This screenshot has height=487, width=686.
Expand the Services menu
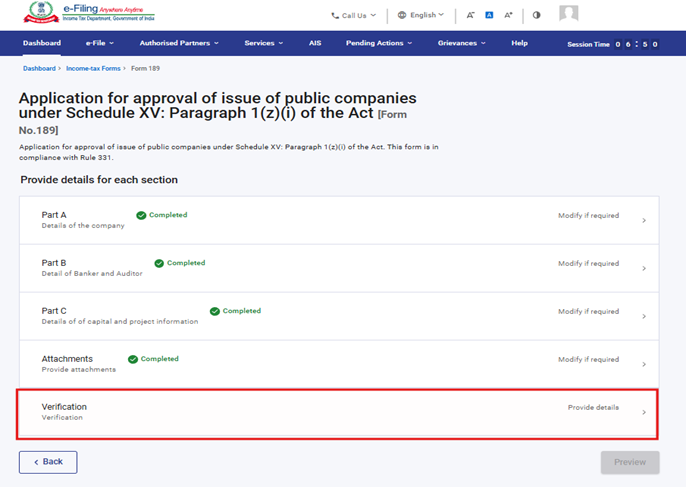[263, 43]
